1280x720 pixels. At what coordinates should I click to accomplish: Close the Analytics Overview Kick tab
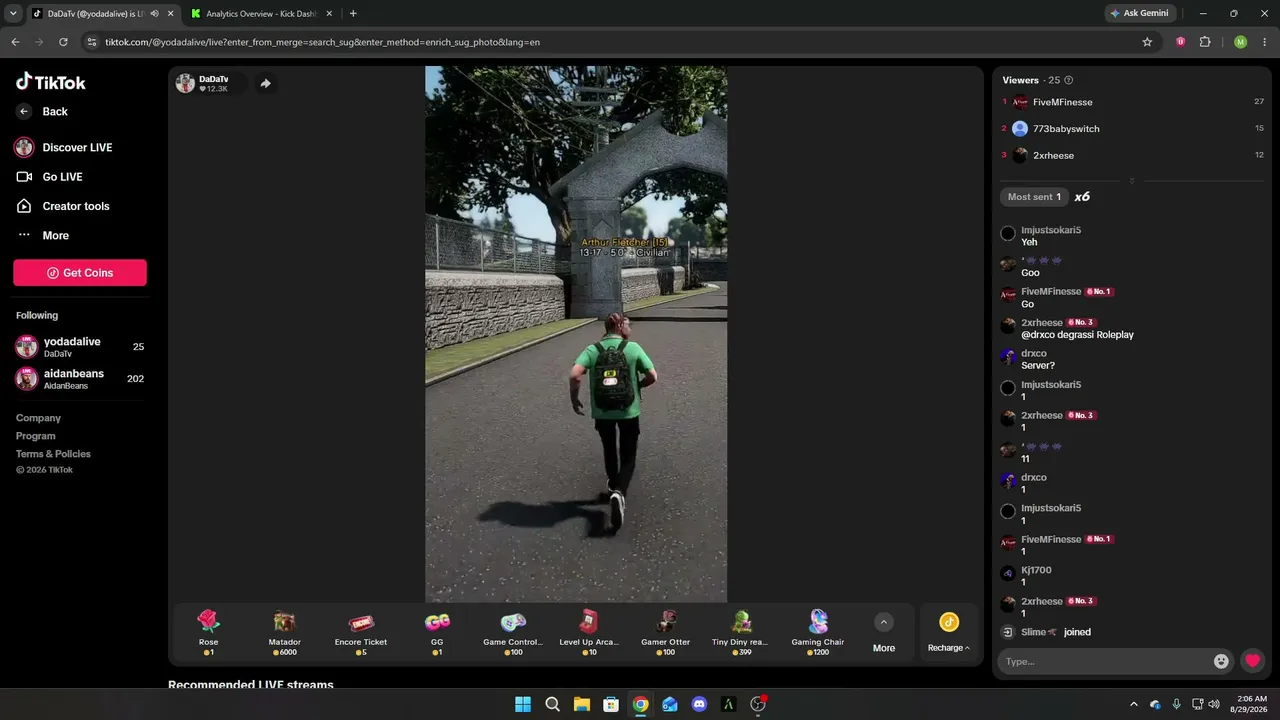[329, 14]
